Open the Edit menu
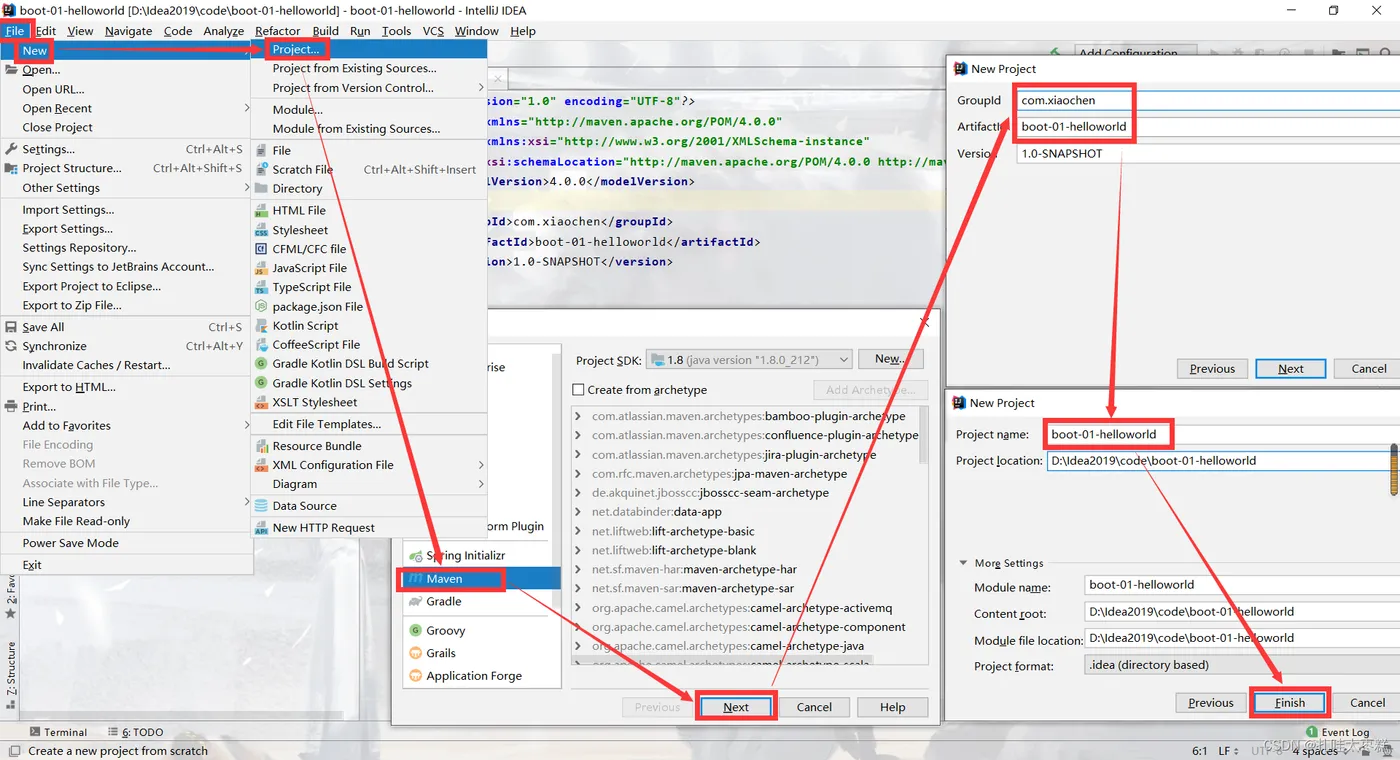 [x=46, y=31]
